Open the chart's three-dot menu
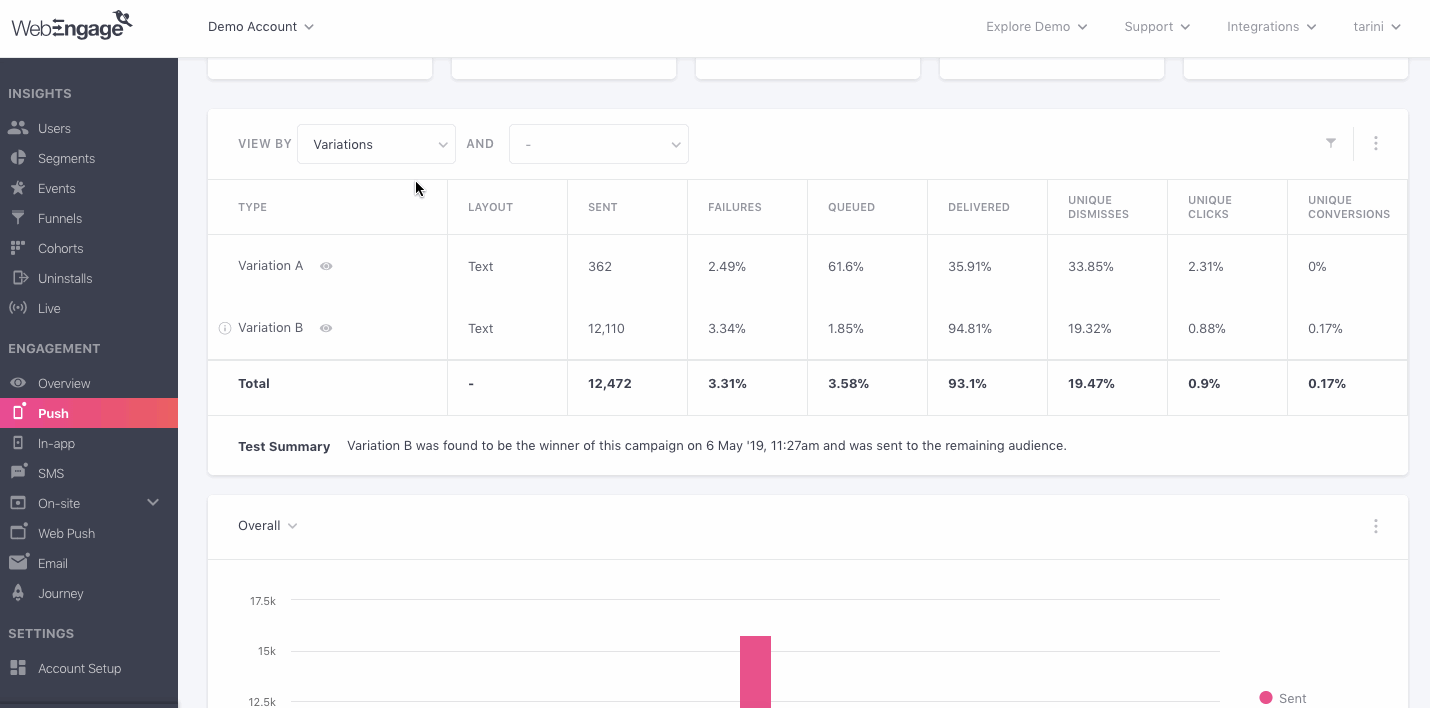Image resolution: width=1430 pixels, height=708 pixels. (x=1376, y=526)
